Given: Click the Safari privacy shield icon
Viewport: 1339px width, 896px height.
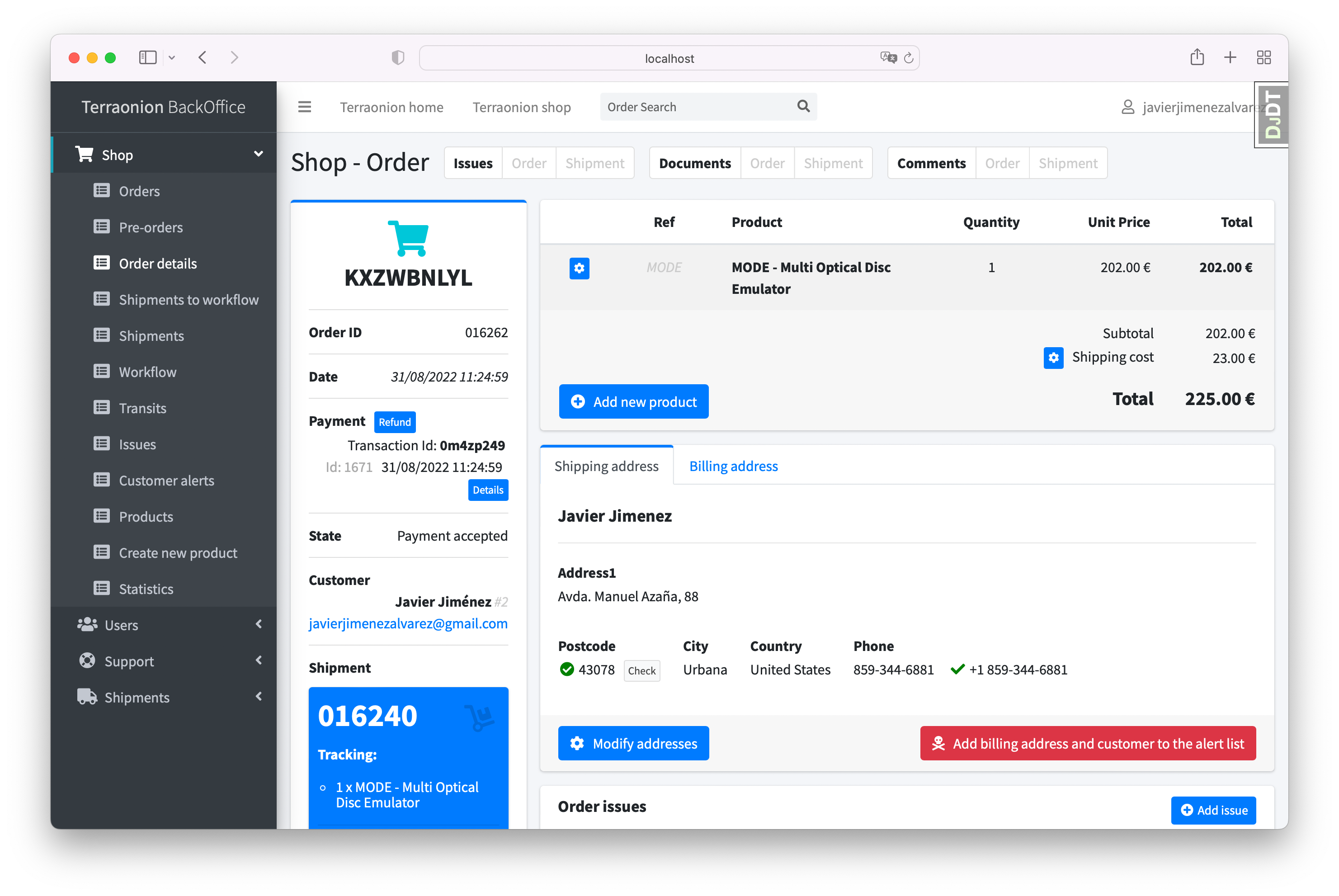Looking at the screenshot, I should 398,58.
